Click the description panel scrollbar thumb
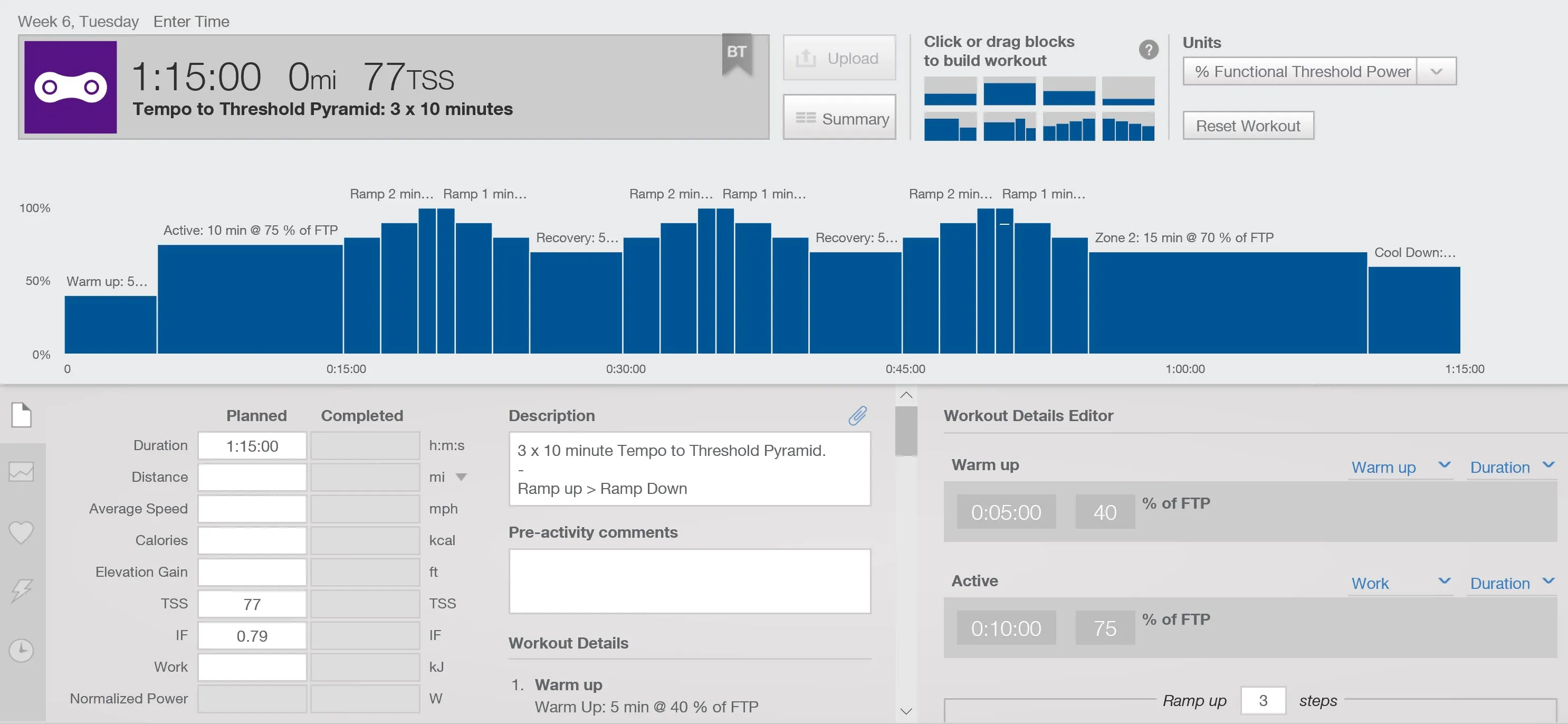 pos(906,431)
